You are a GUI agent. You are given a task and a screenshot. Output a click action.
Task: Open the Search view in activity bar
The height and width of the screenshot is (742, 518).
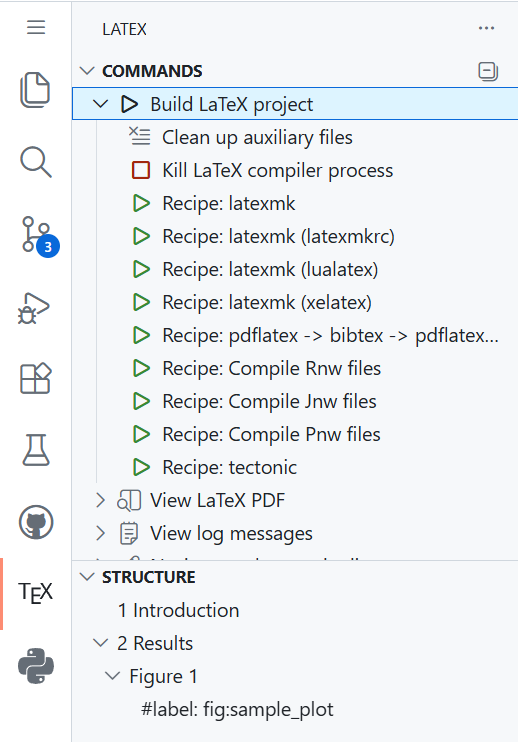pos(35,162)
